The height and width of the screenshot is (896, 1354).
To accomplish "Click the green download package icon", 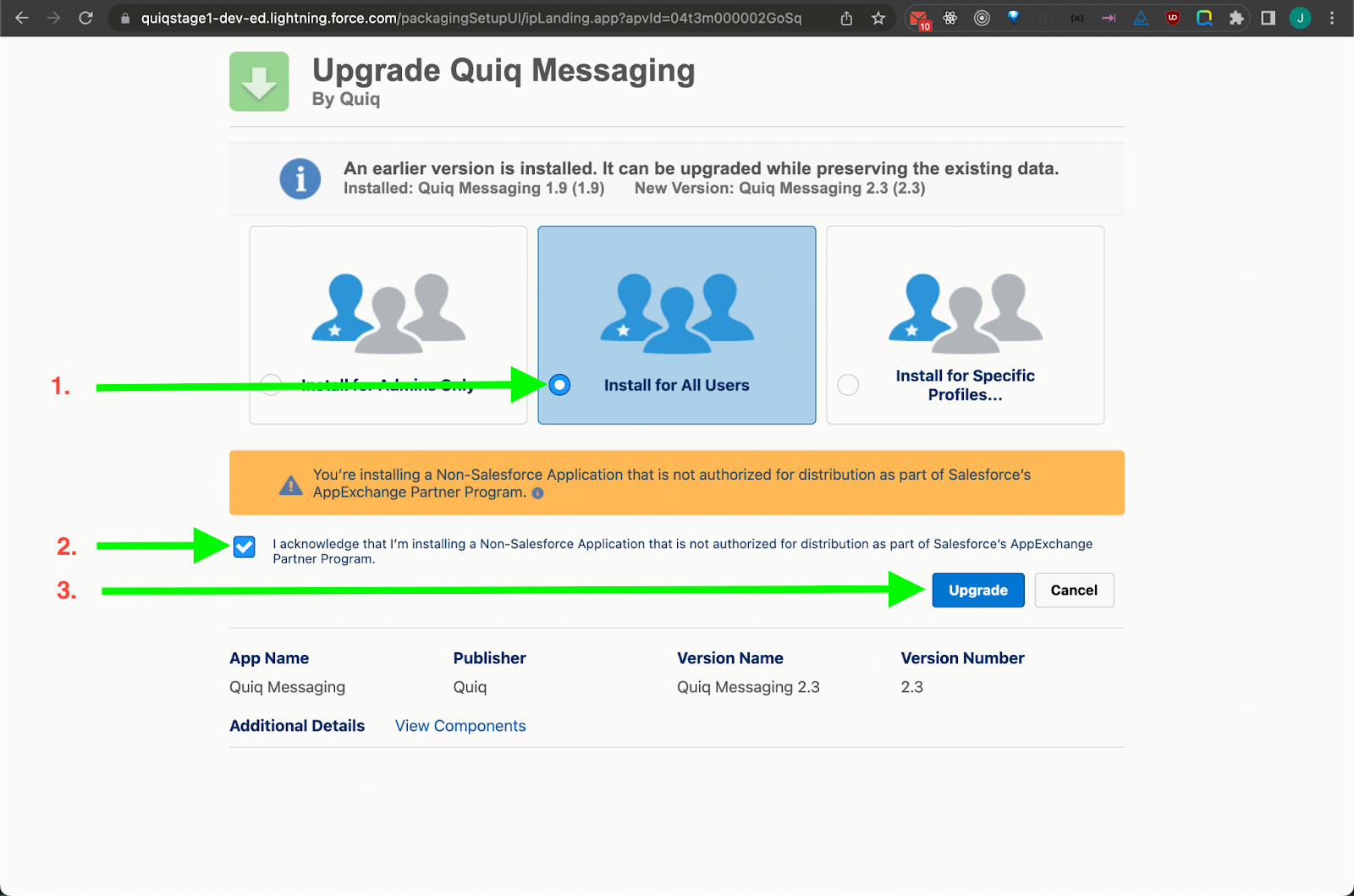I will 259,81.
